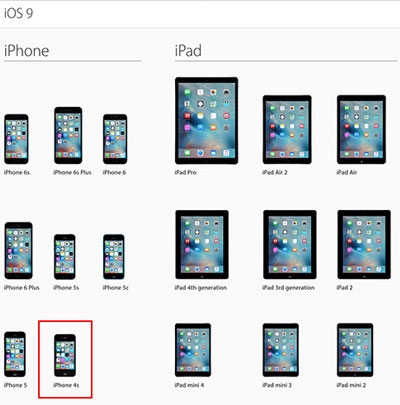Choose the iPad 4th generation image

pyautogui.click(x=202, y=244)
